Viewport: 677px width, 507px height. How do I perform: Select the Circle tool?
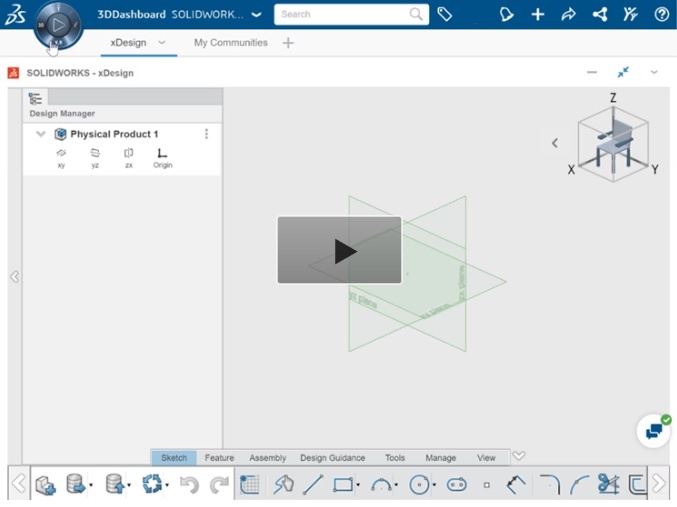point(419,485)
